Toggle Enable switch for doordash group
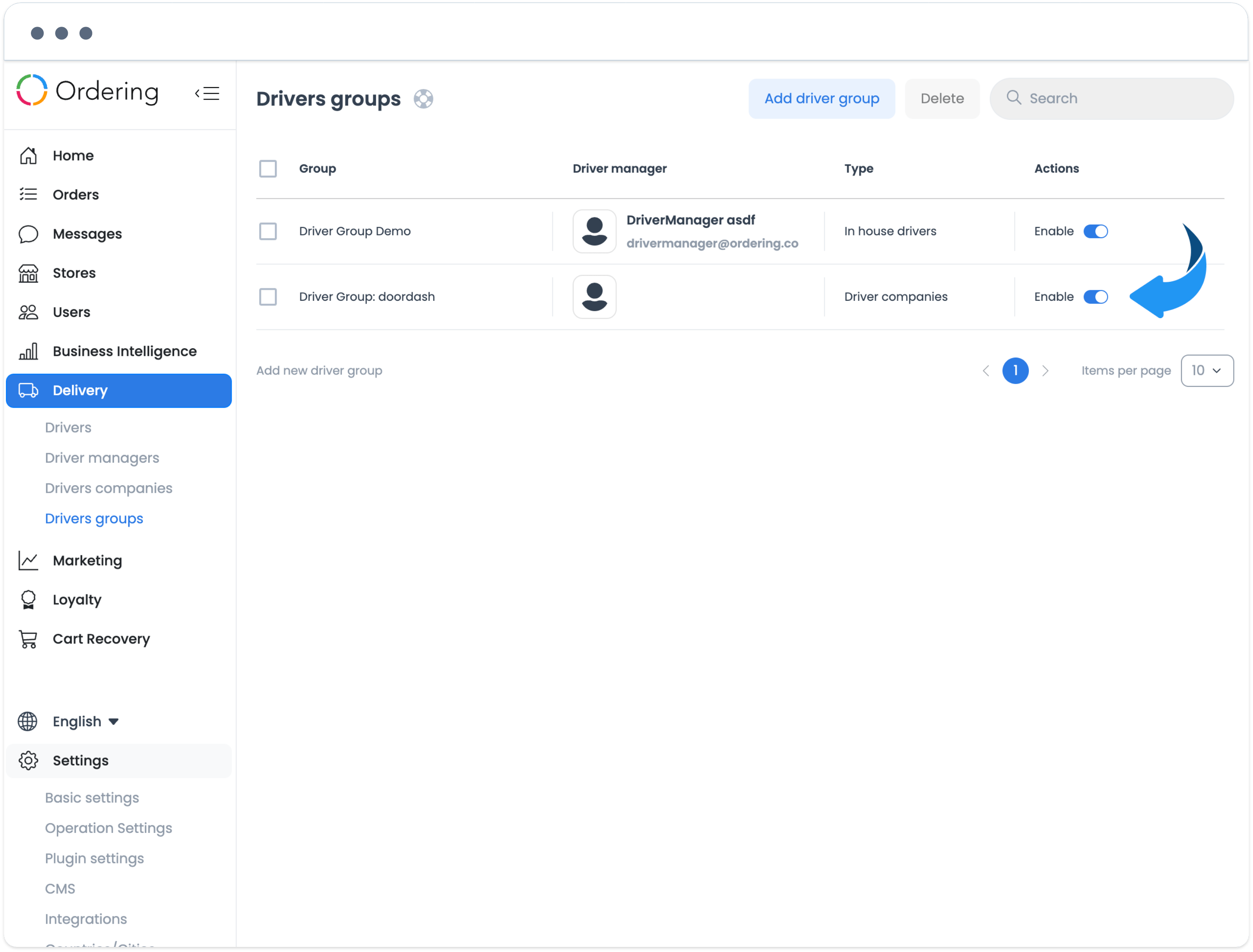This screenshot has height=952, width=1253. 1095,297
